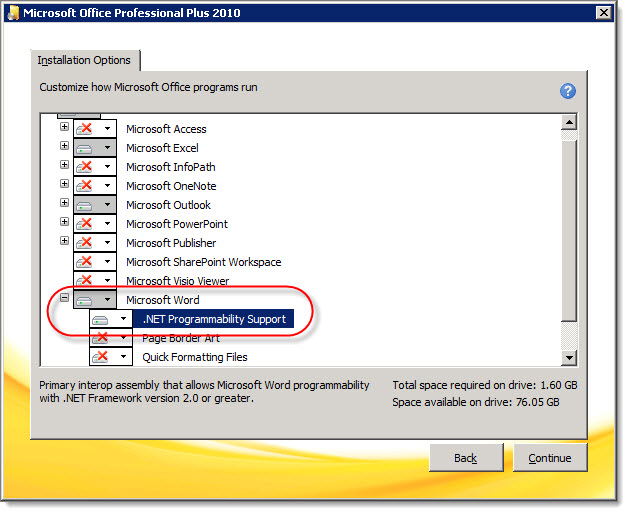This screenshot has width=628, height=512.
Task: Collapse the Microsoft Word tree node
Action: coord(64,298)
